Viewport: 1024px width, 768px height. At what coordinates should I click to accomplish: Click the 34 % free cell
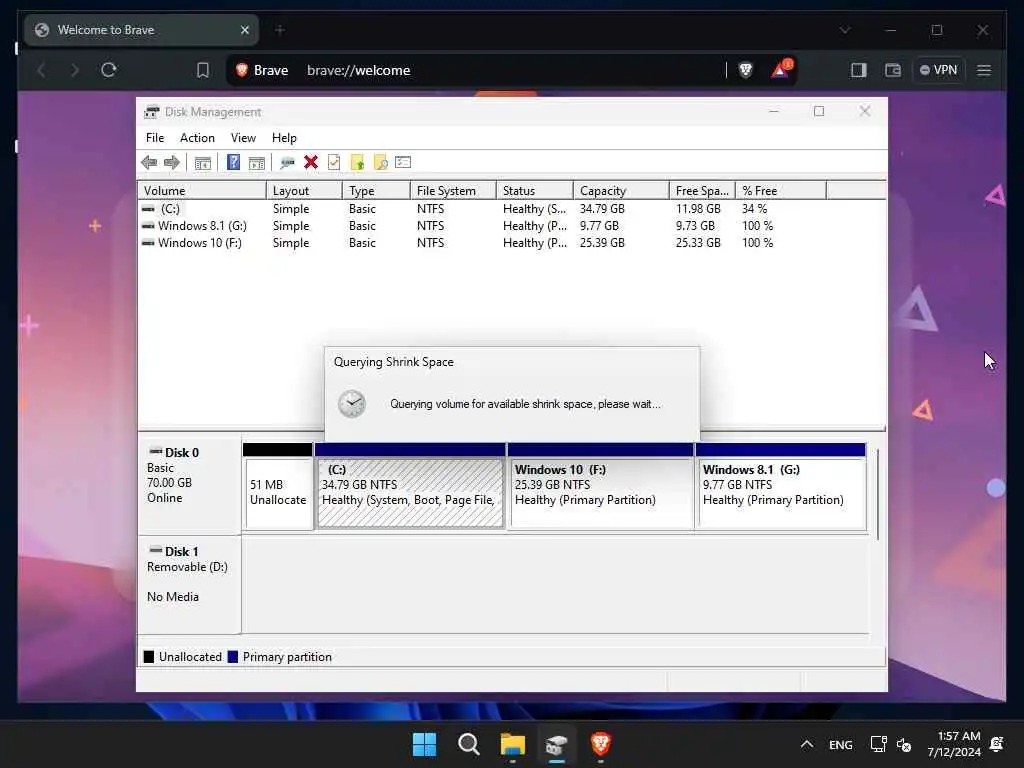754,209
